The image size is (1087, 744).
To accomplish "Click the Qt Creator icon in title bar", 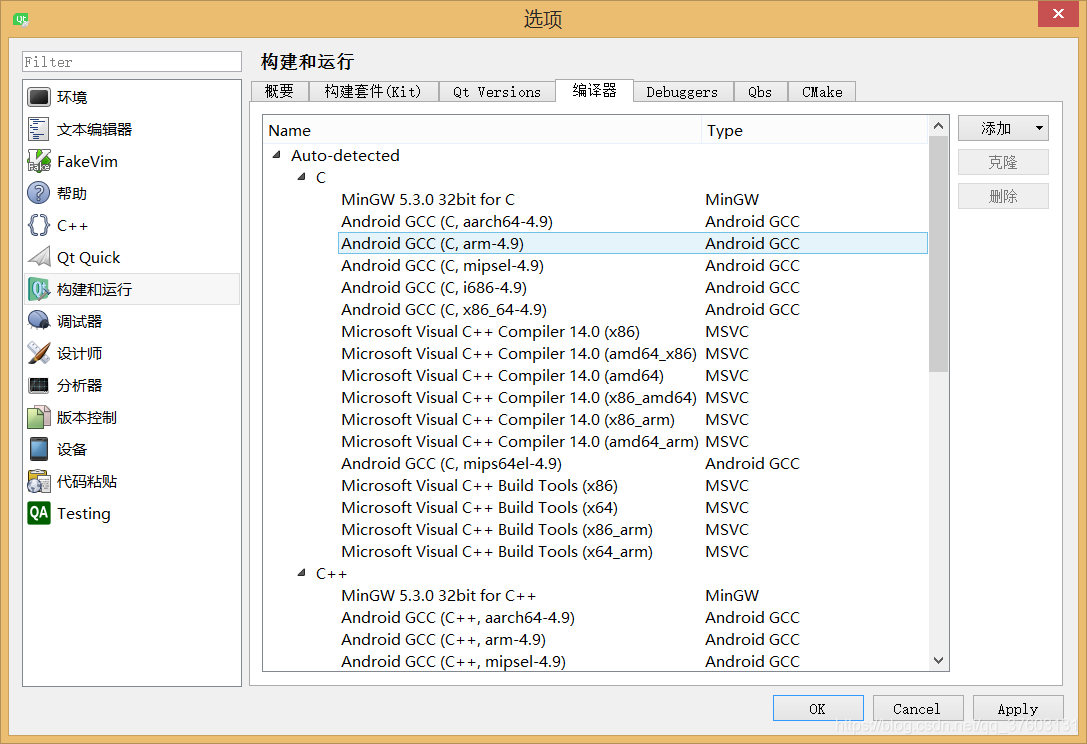I will [21, 19].
